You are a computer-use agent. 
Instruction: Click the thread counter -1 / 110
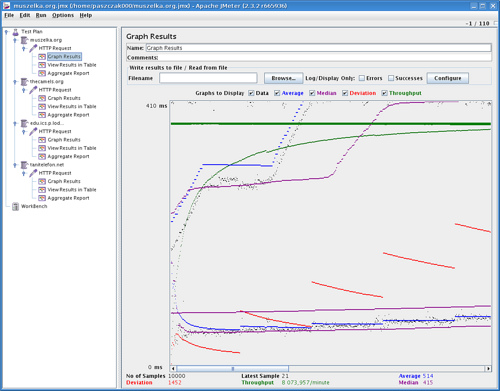tap(477, 23)
